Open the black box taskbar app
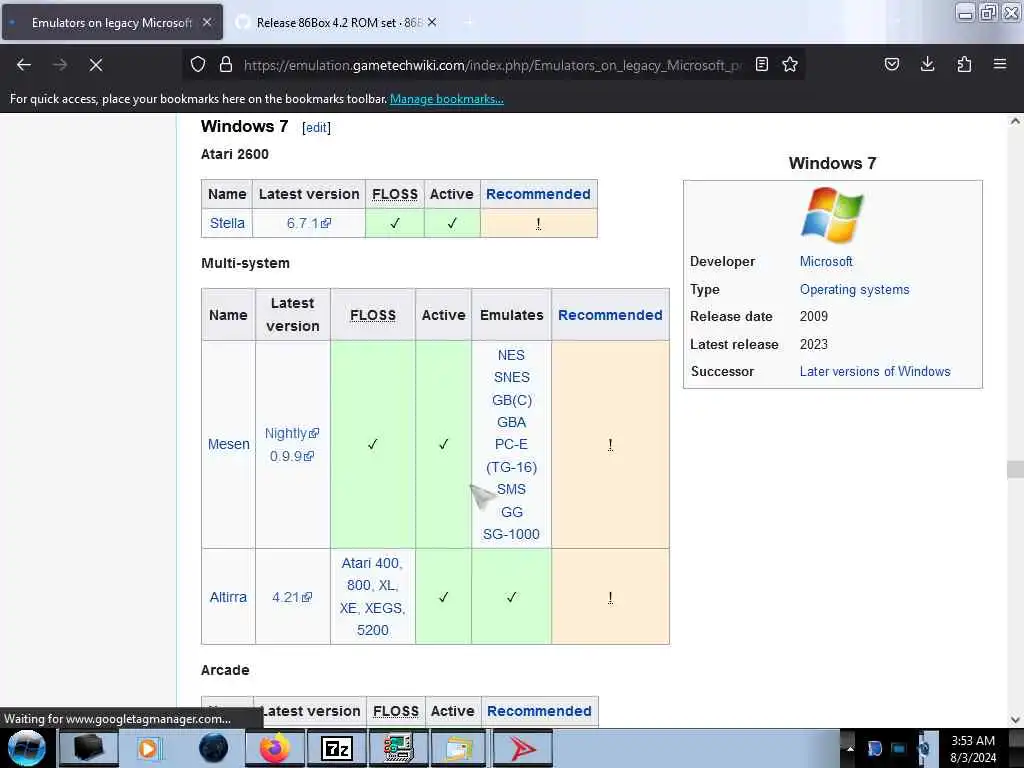 tap(89, 748)
